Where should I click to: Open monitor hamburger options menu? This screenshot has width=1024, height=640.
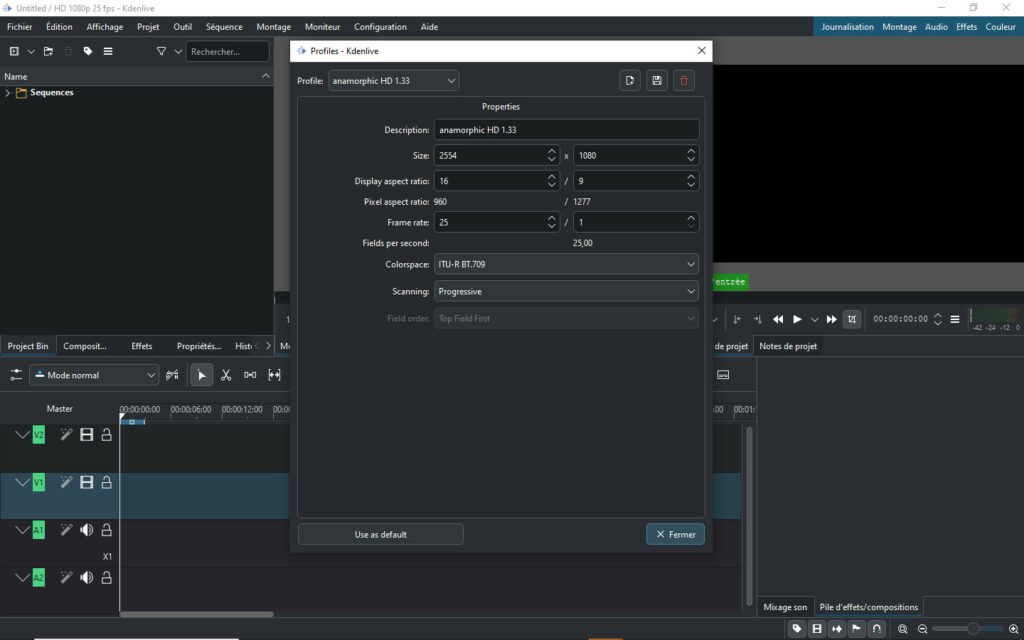tap(955, 319)
